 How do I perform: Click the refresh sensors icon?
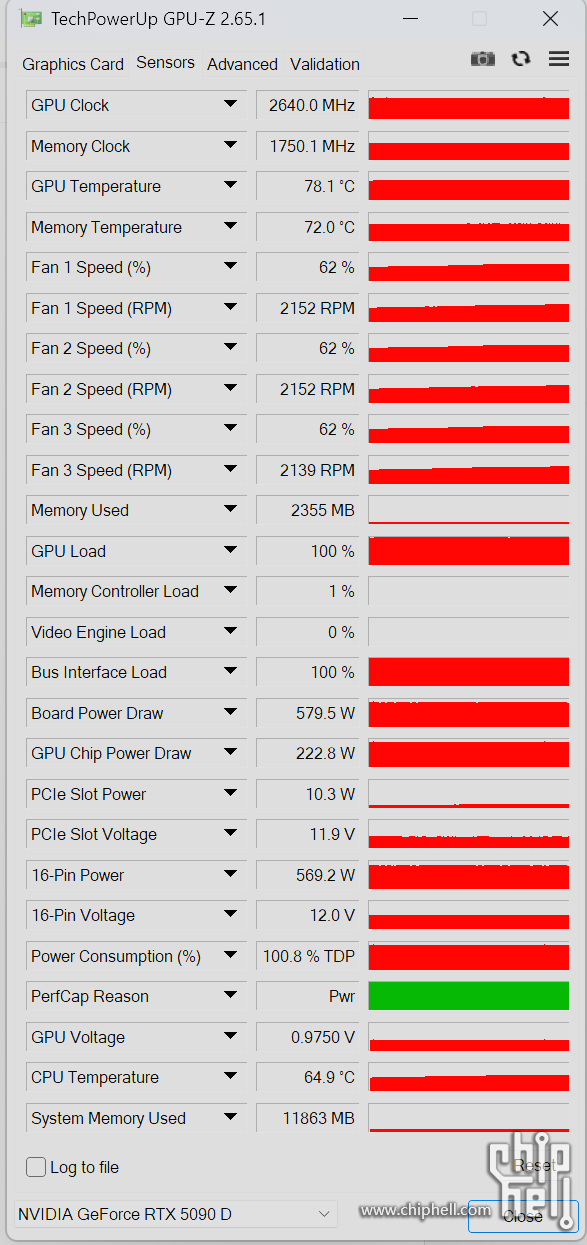tap(520, 59)
